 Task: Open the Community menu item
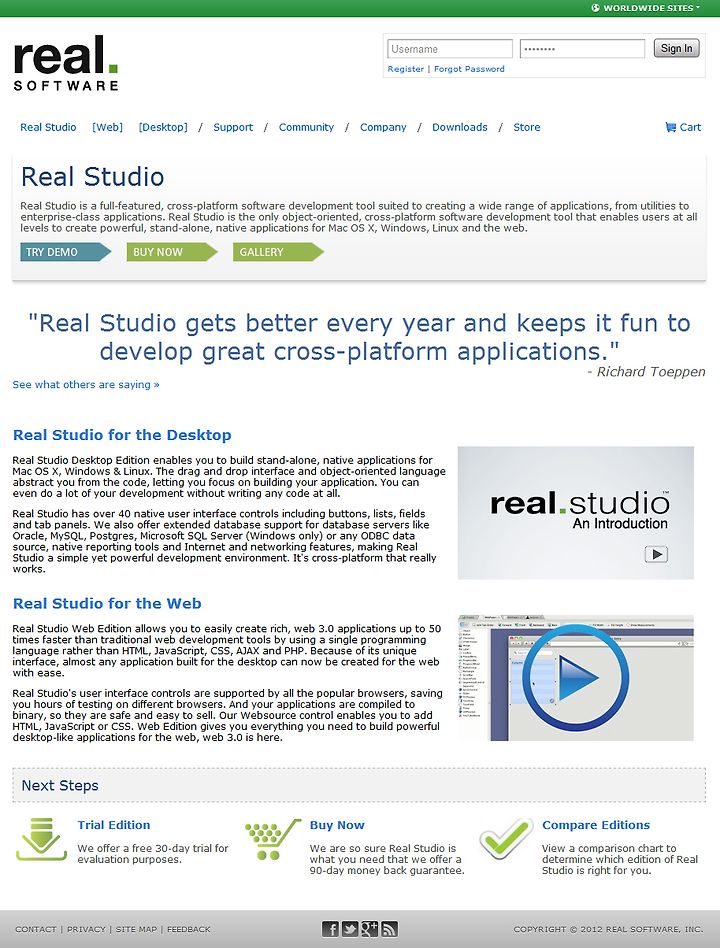click(306, 127)
